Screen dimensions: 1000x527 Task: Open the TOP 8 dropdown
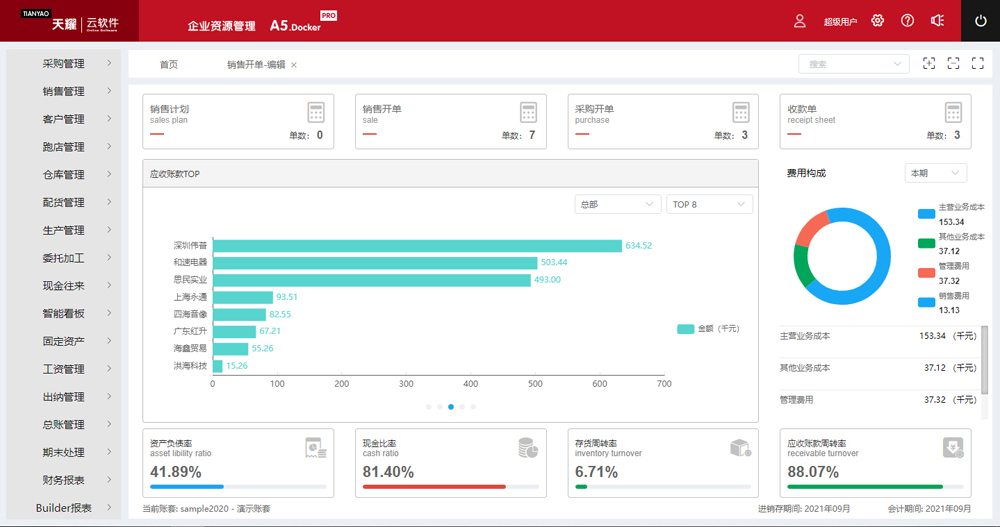(709, 204)
